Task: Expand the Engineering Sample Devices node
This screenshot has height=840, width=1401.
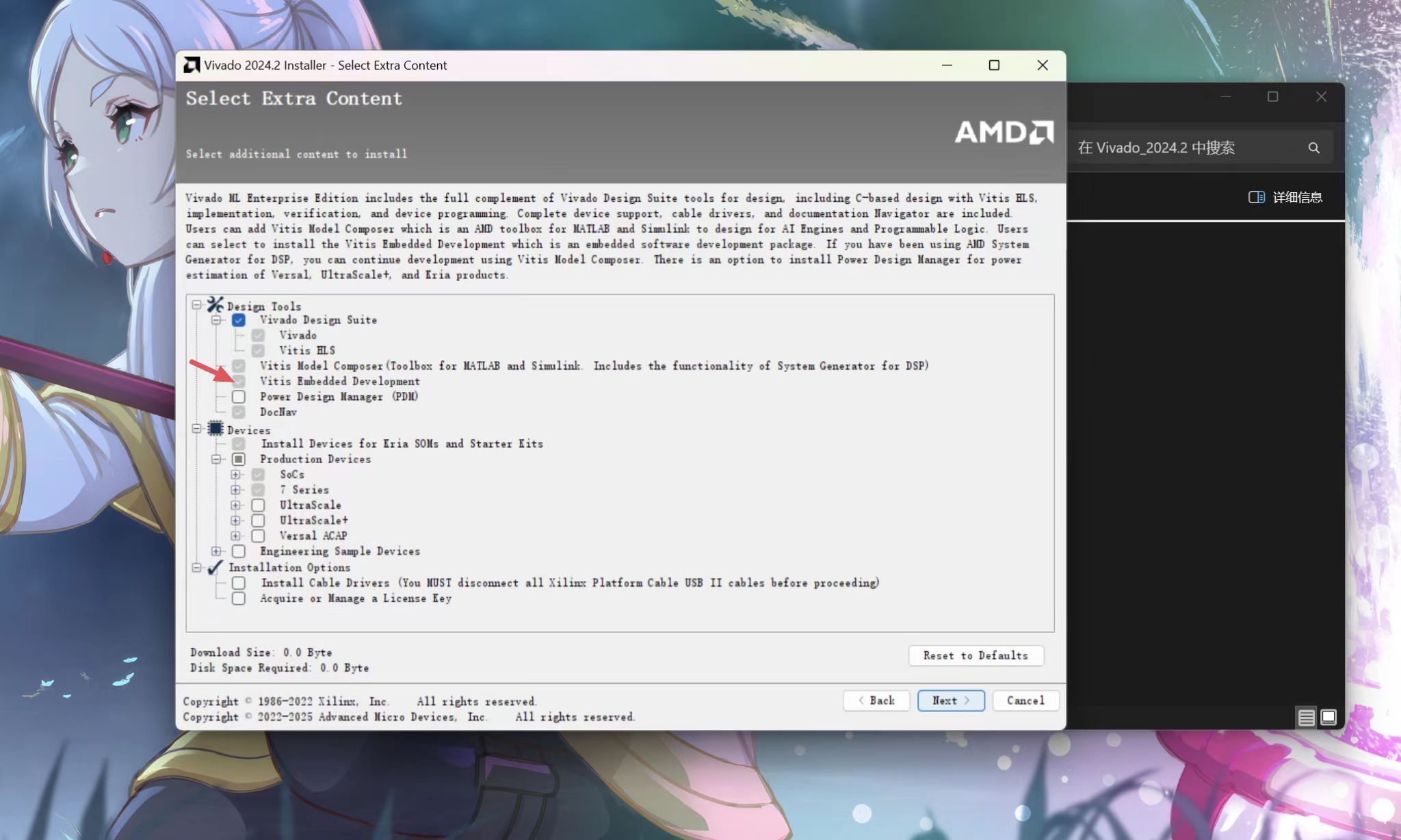Action: click(x=216, y=551)
